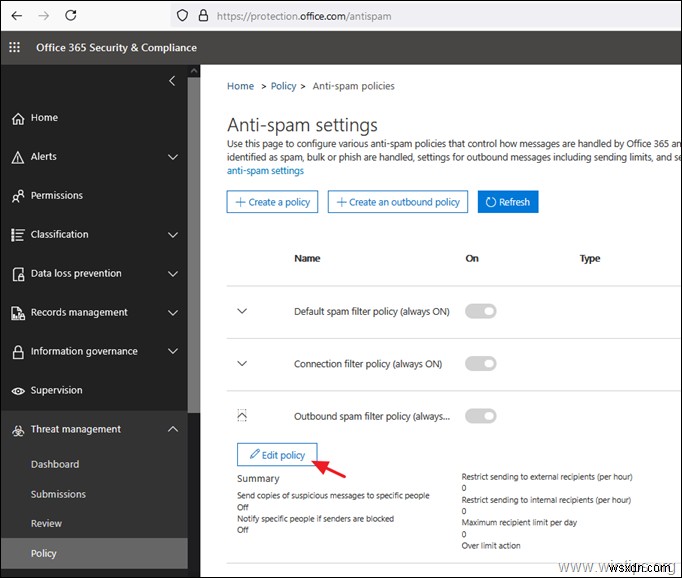Open Home in the left navigation
The image size is (682, 578).
[44, 117]
